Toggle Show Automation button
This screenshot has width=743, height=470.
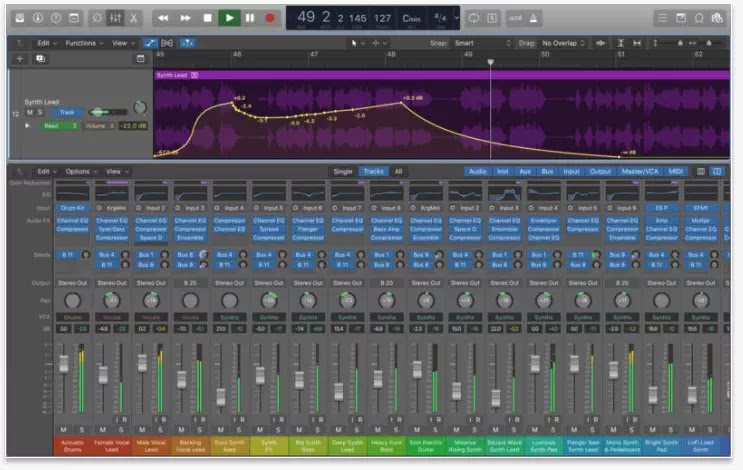[x=150, y=43]
